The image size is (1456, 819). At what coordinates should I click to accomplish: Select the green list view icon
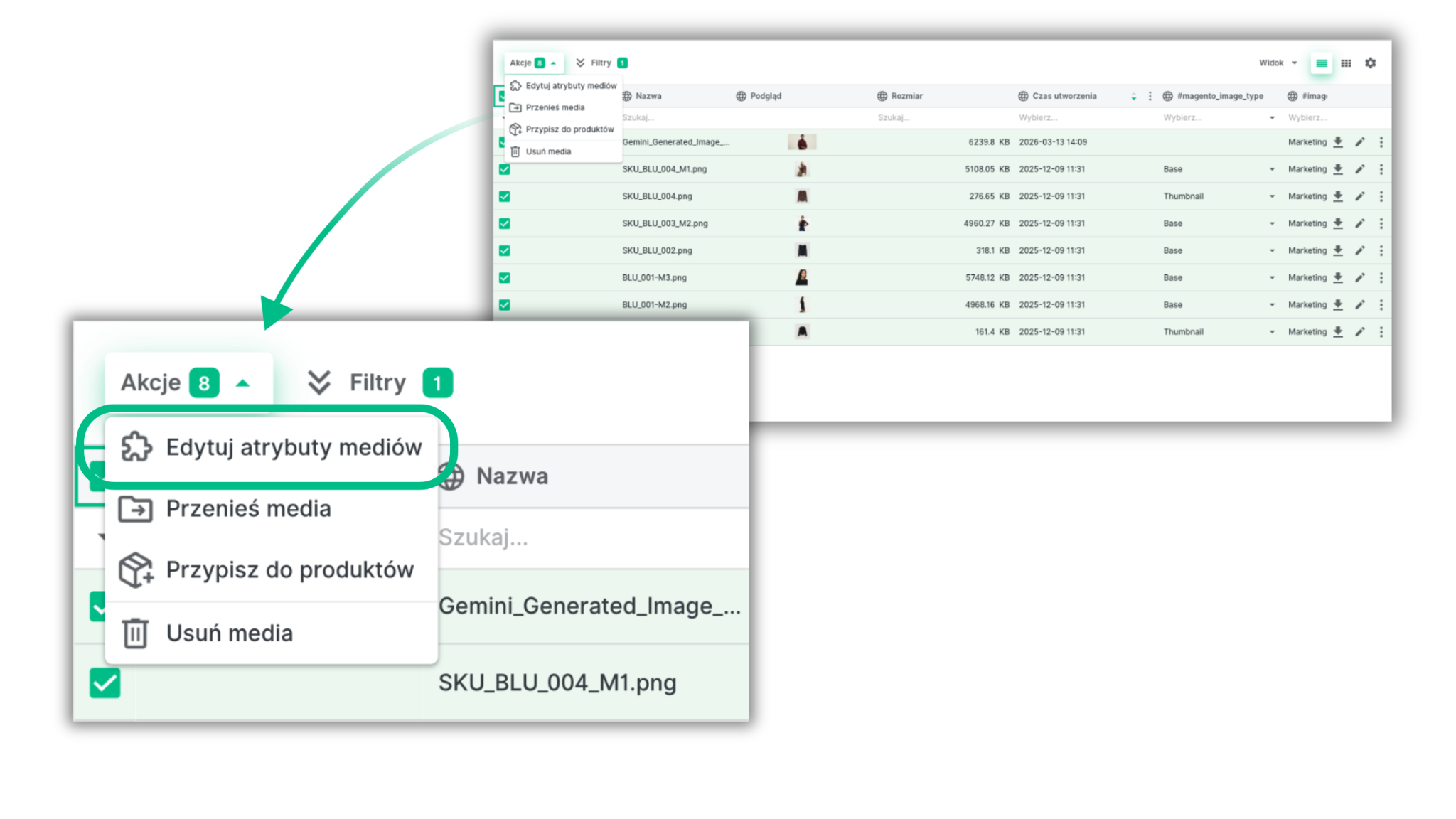pyautogui.click(x=1321, y=63)
